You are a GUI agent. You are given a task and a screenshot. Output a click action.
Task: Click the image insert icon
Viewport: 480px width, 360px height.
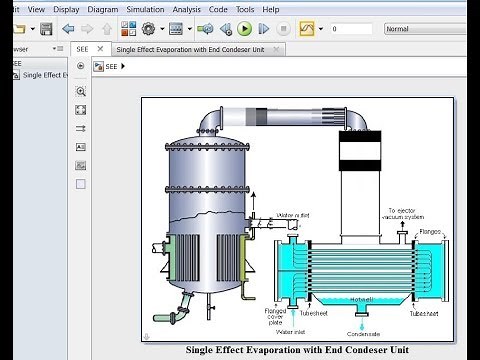coord(81,165)
